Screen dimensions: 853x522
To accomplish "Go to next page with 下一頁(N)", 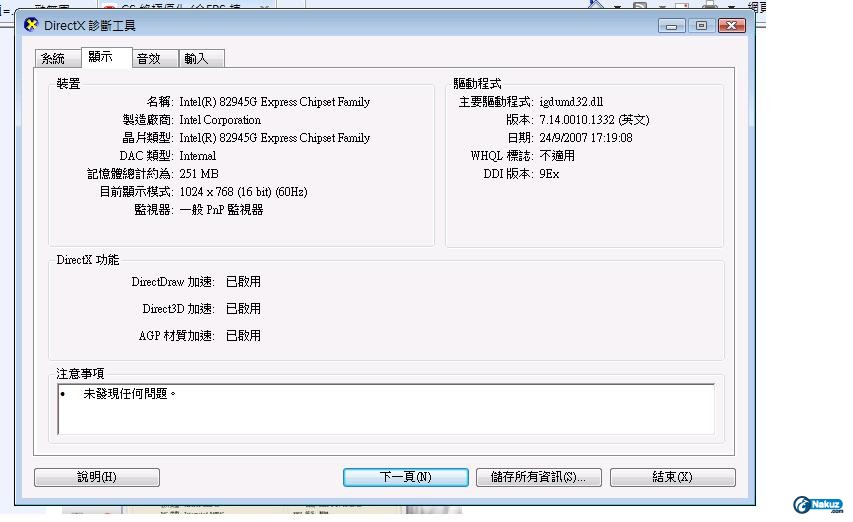I will [406, 477].
